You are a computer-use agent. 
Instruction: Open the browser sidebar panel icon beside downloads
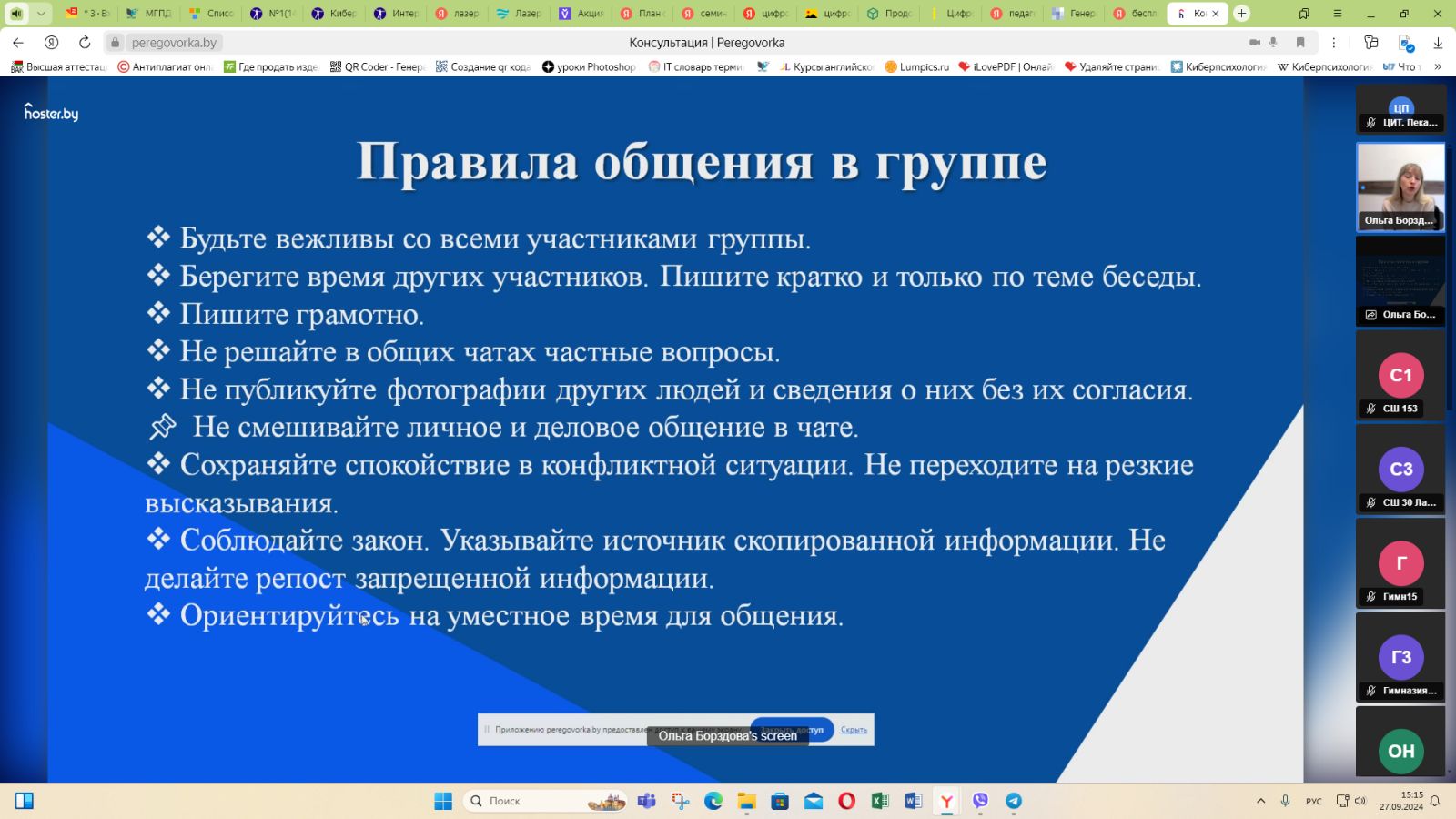[x=1371, y=43]
